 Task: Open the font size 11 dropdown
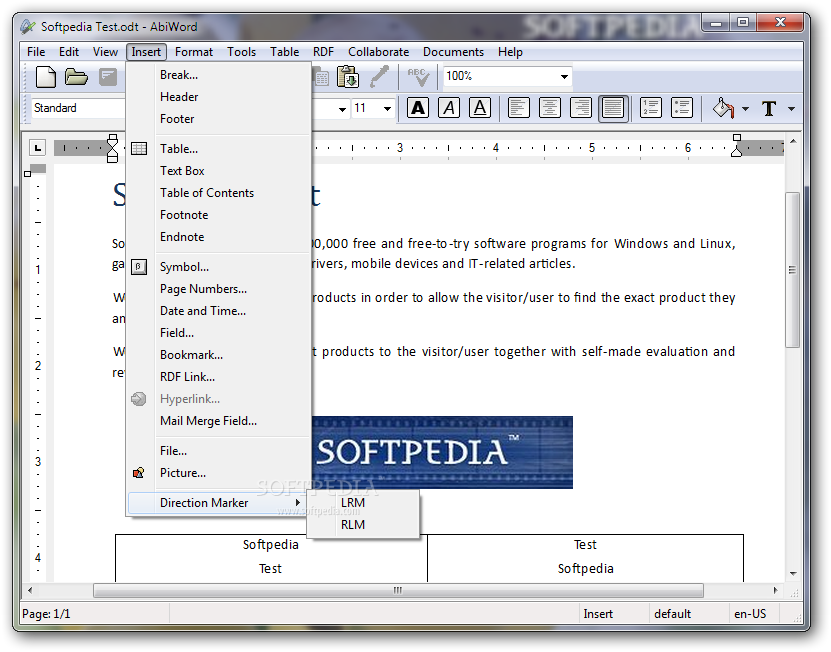[388, 109]
